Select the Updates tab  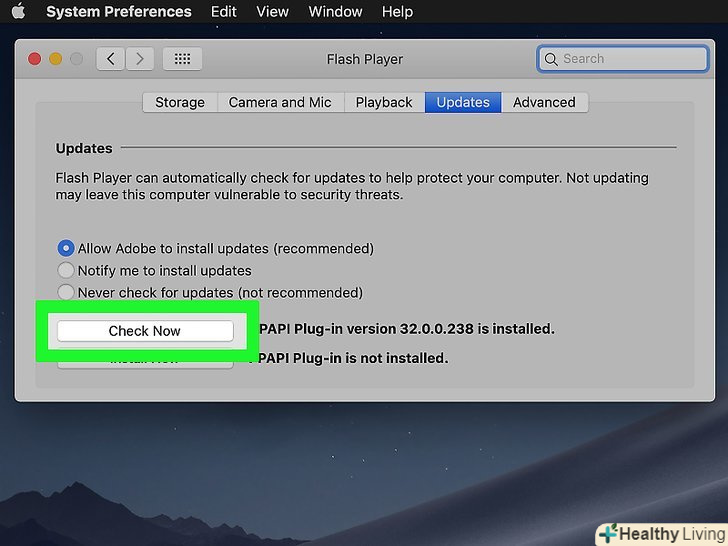pyautogui.click(x=463, y=102)
